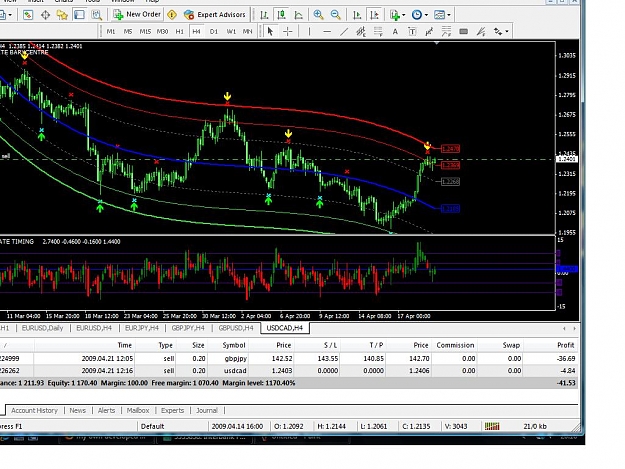Open the News terminal tab
Screen dimensions: 625x469
point(77,410)
